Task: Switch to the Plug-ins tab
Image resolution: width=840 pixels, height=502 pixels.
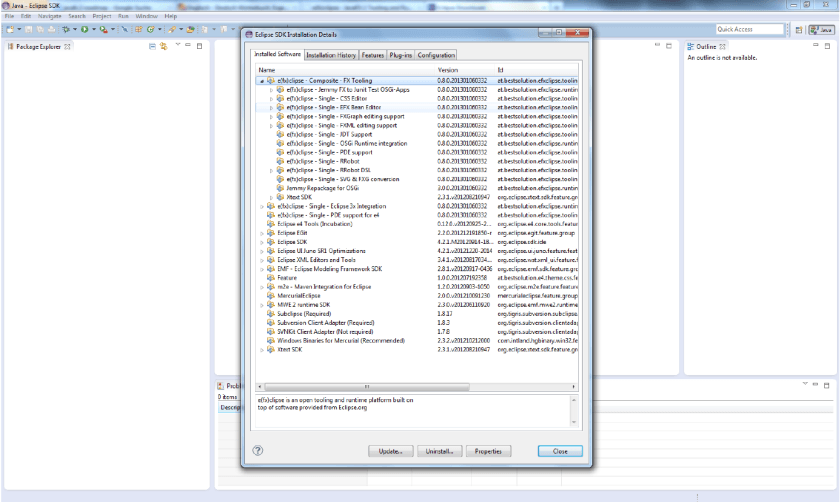Action: pyautogui.click(x=401, y=55)
